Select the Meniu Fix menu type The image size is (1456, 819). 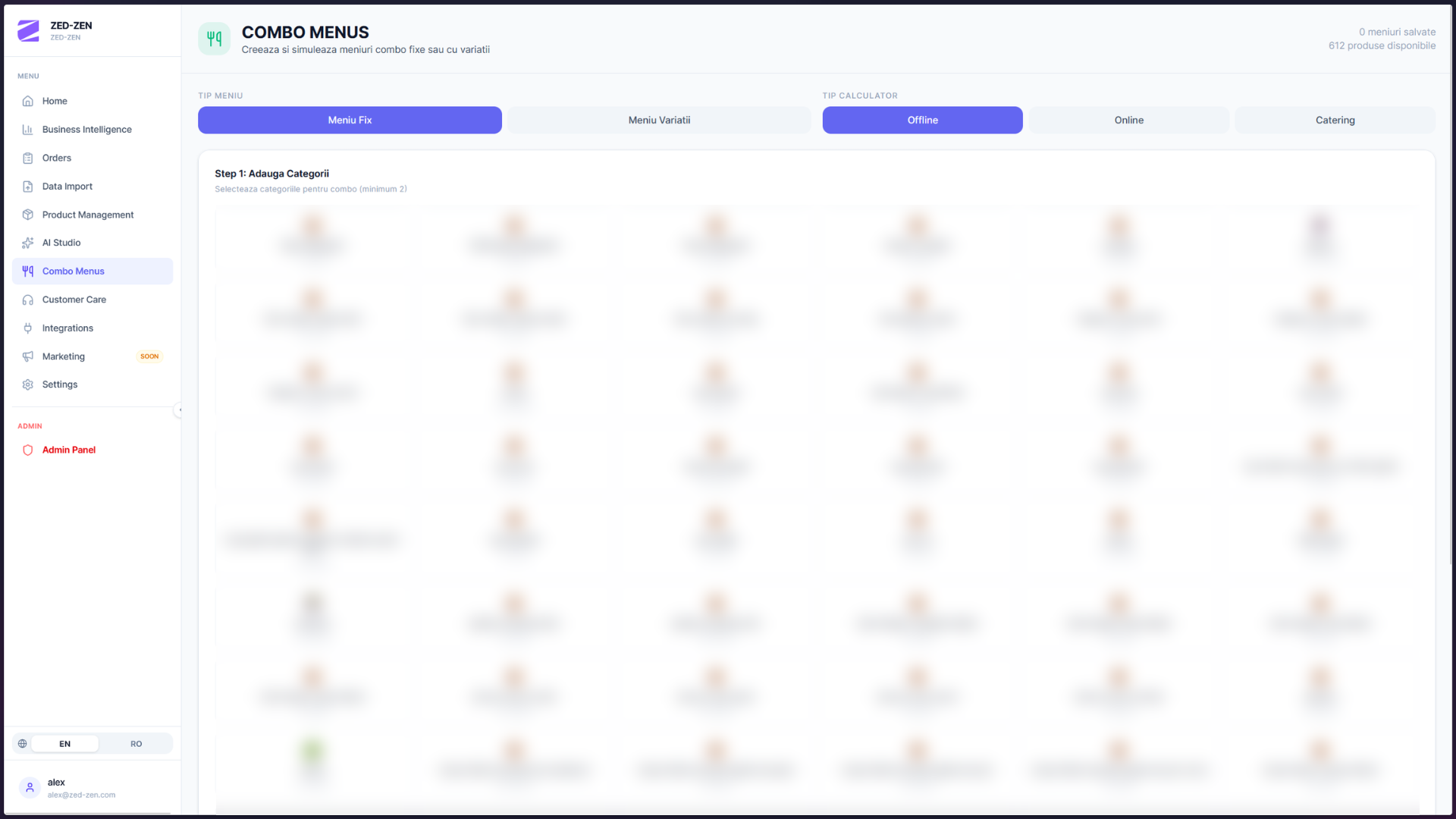350,120
